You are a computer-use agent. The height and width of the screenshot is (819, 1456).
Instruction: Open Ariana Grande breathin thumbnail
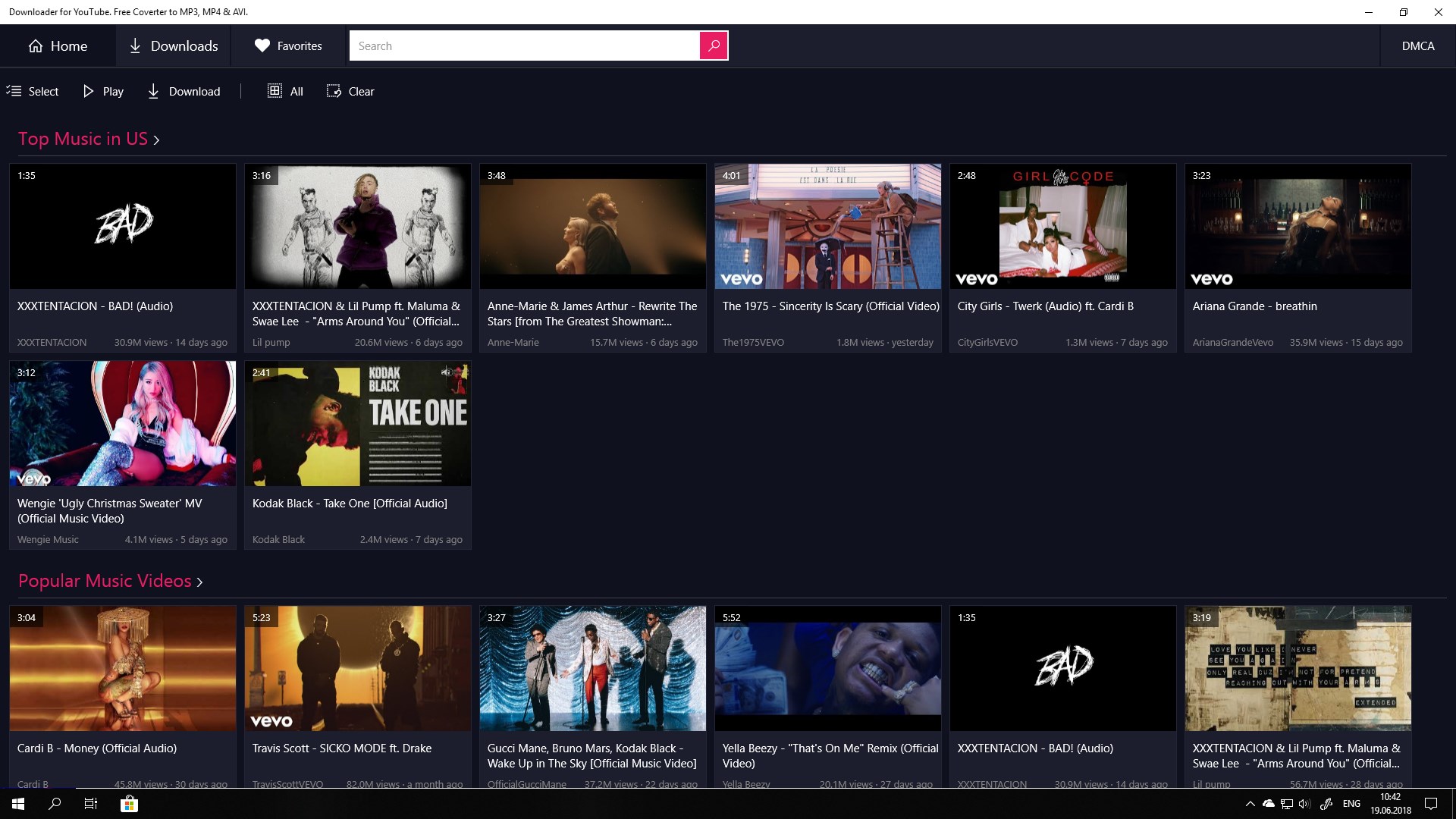click(1298, 226)
